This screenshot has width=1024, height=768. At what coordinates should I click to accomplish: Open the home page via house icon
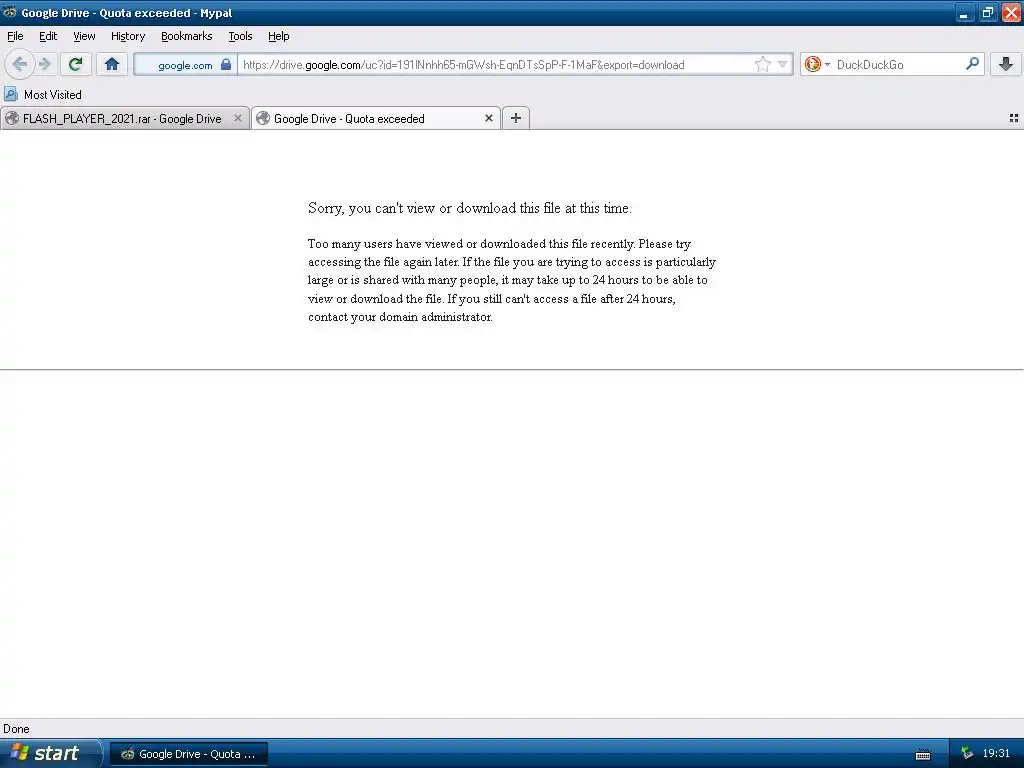click(x=112, y=64)
